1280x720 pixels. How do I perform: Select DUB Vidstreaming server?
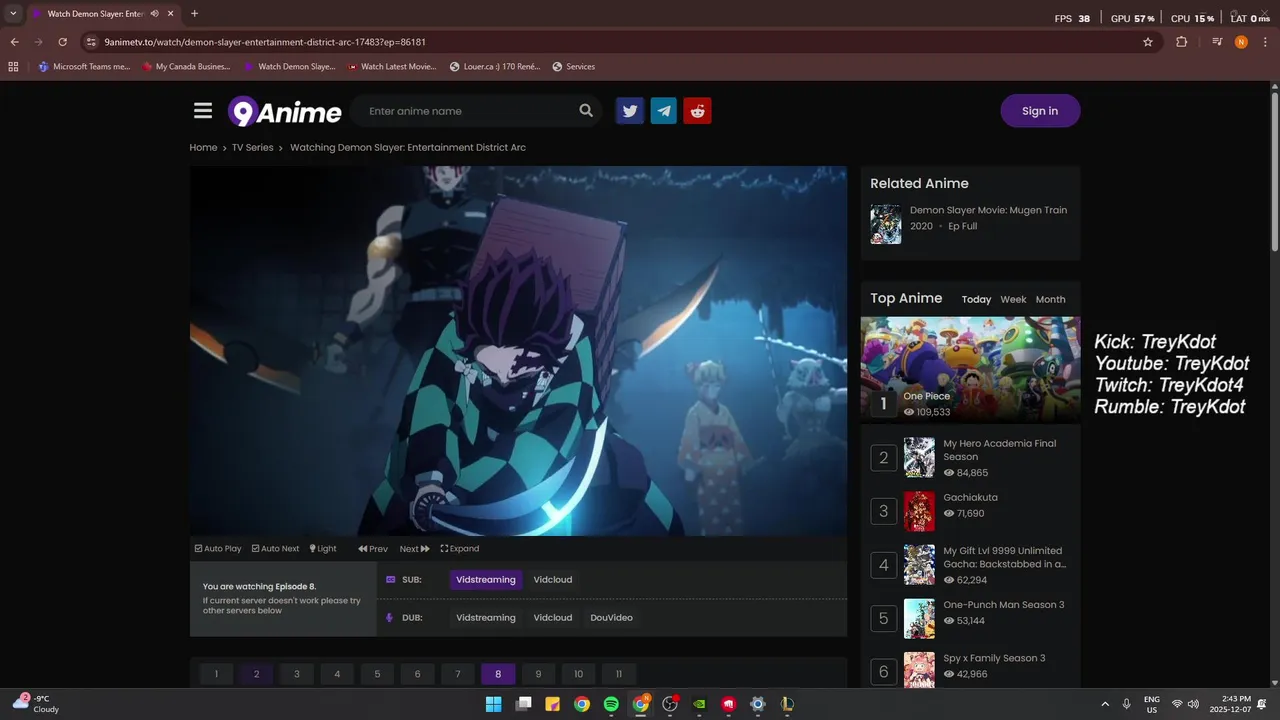tap(486, 618)
